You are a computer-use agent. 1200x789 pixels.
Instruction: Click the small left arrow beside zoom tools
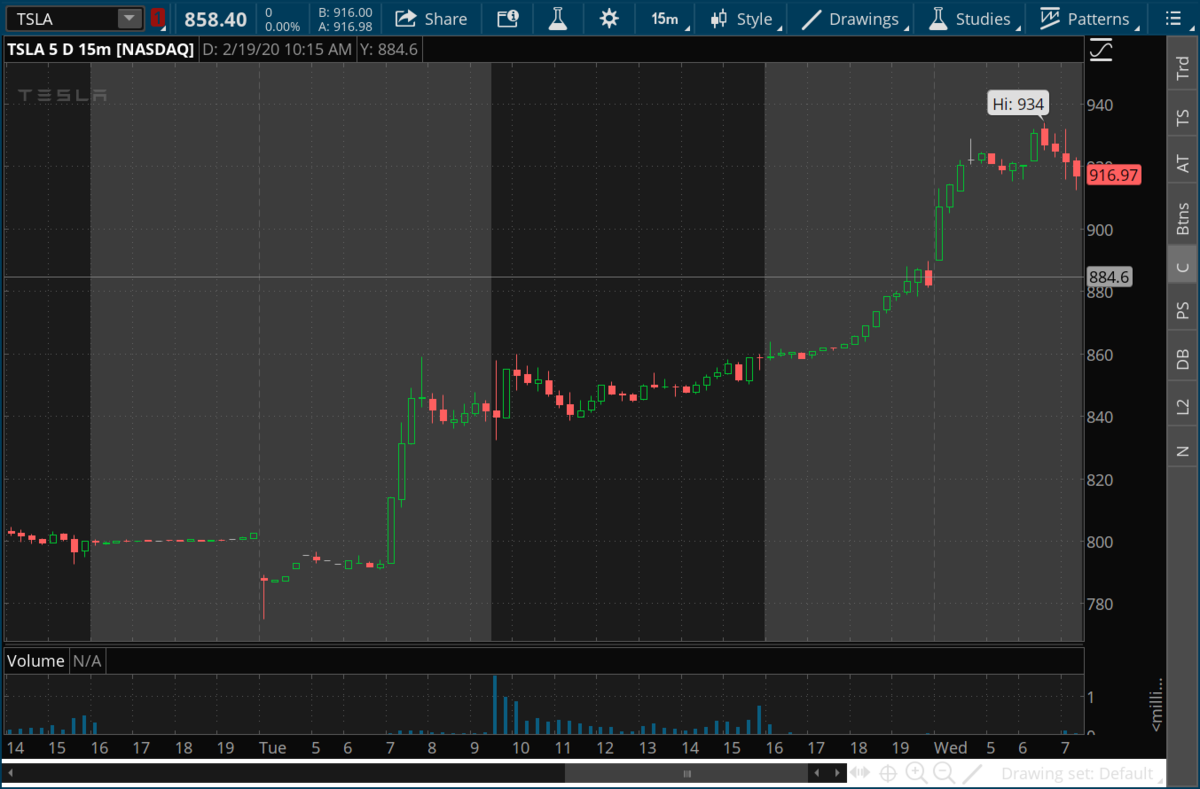[818, 773]
